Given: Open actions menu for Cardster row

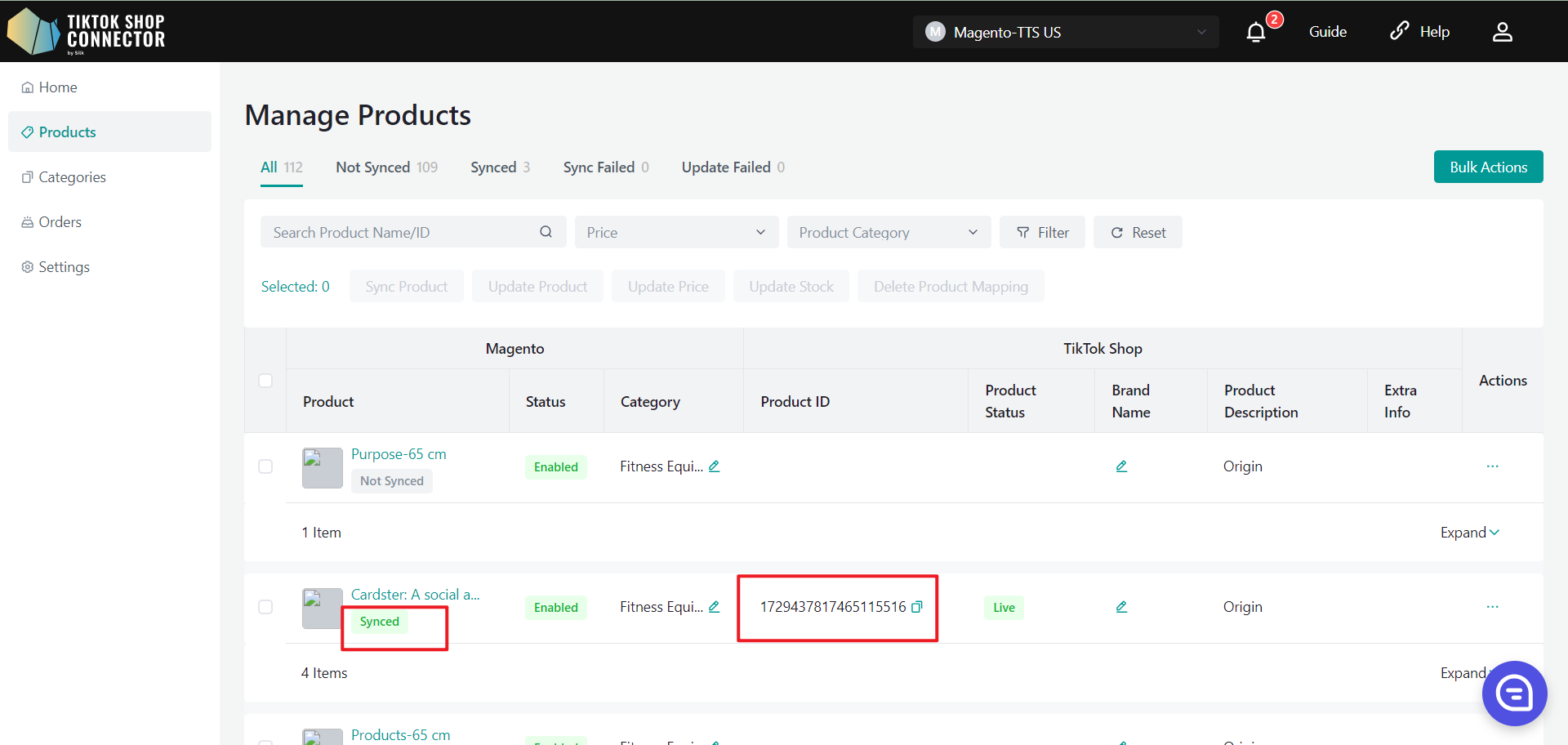Looking at the screenshot, I should 1492,607.
